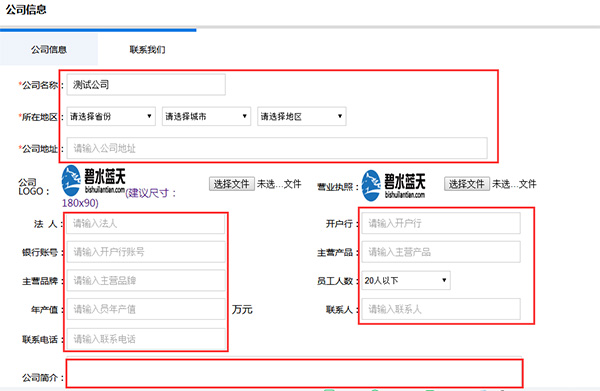The height and width of the screenshot is (391, 600).
Task: Select the 公司信息 tab
Action: pyautogui.click(x=49, y=49)
